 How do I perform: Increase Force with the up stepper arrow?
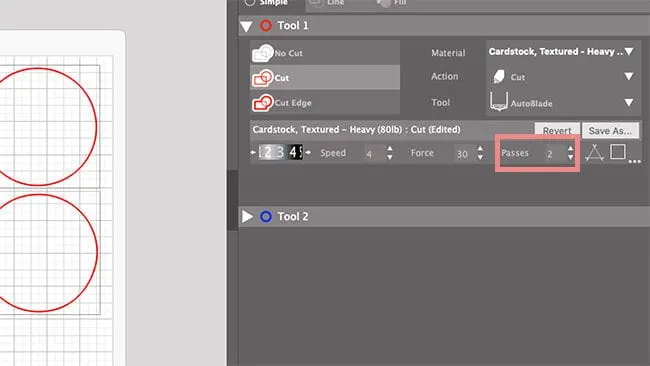tap(480, 148)
